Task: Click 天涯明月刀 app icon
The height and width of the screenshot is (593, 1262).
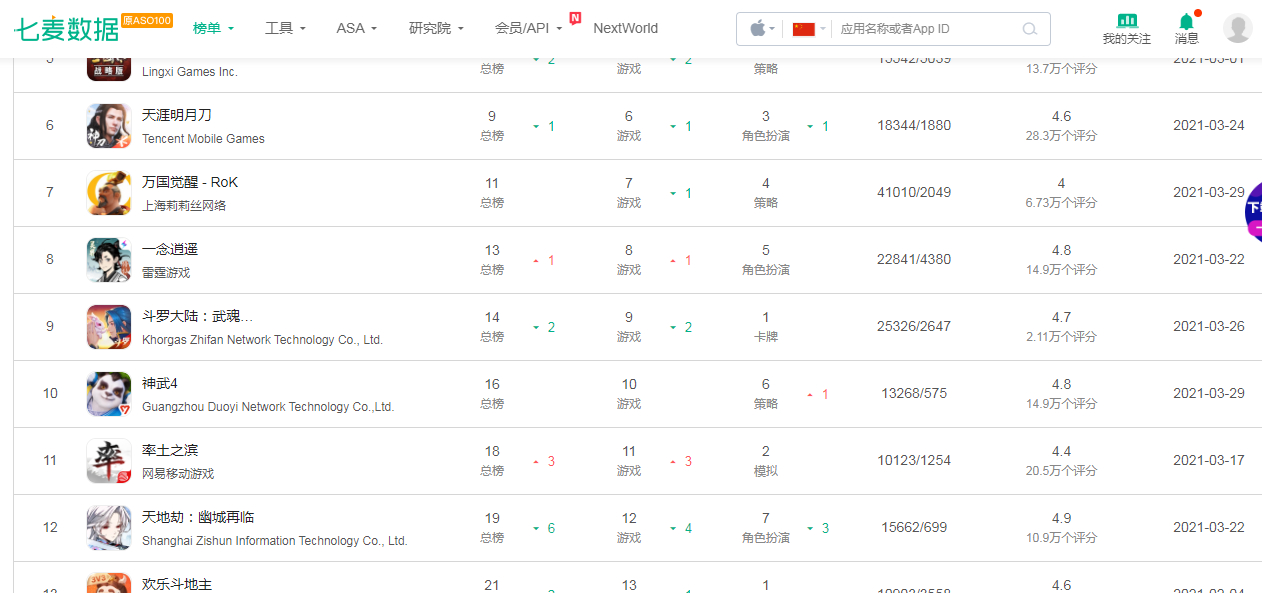Action: [x=109, y=126]
